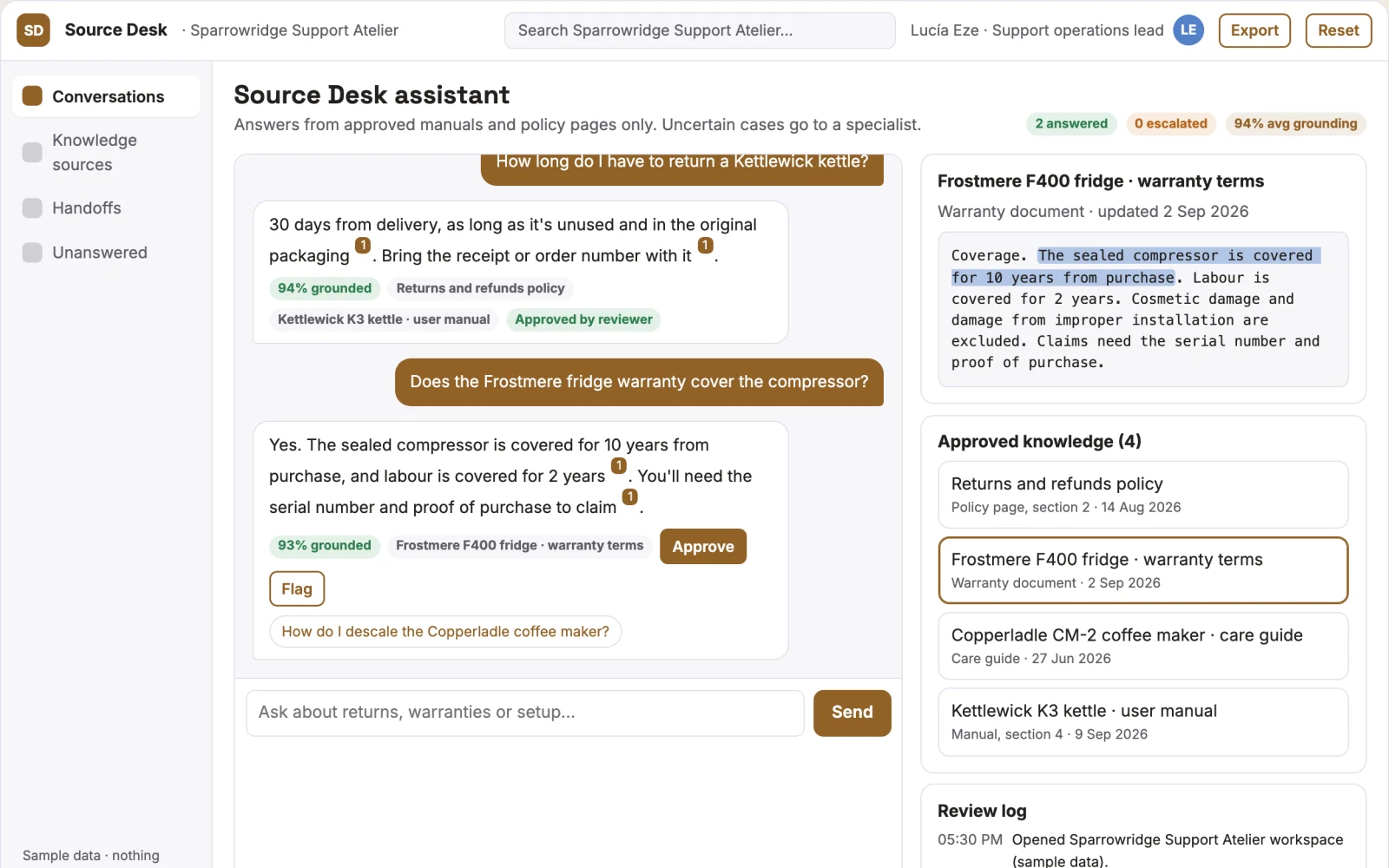Go to Knowledge sources section
Viewport: 1389px width, 868px height.
[x=106, y=152]
